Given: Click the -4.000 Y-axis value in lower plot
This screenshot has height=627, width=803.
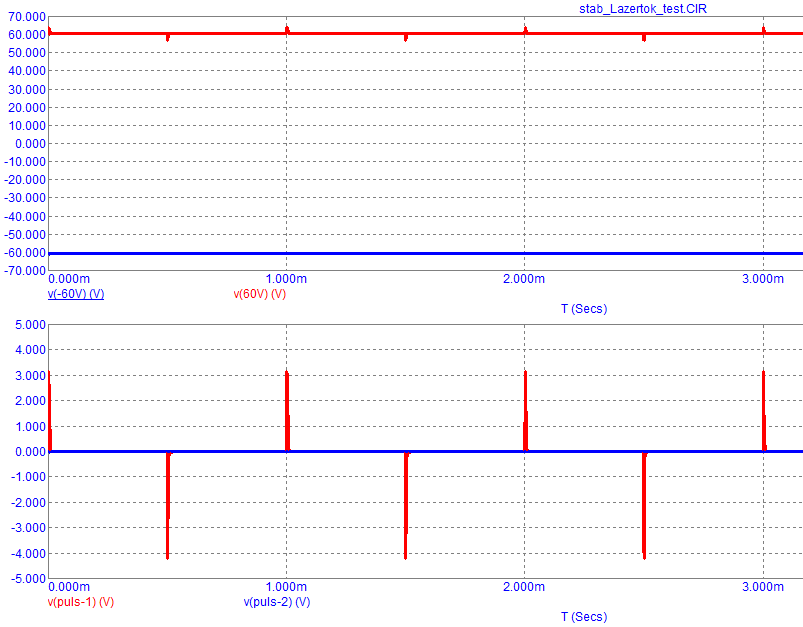Looking at the screenshot, I should pyautogui.click(x=29, y=554).
